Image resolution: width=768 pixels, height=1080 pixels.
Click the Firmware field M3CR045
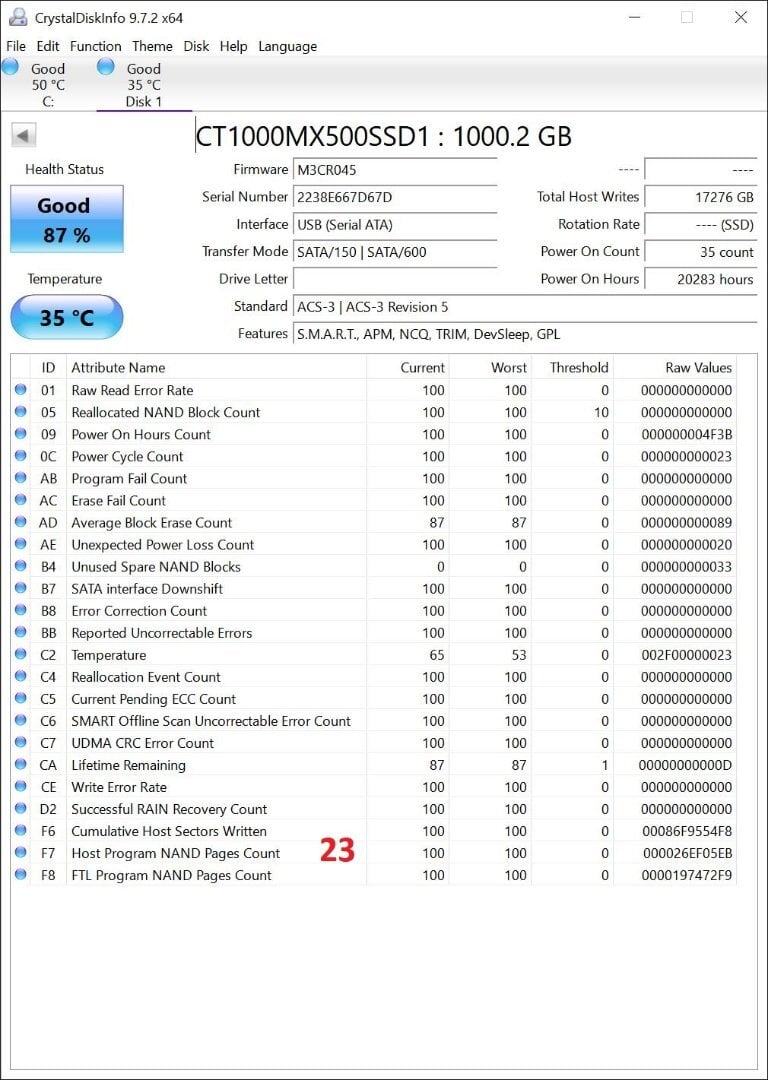click(x=395, y=169)
